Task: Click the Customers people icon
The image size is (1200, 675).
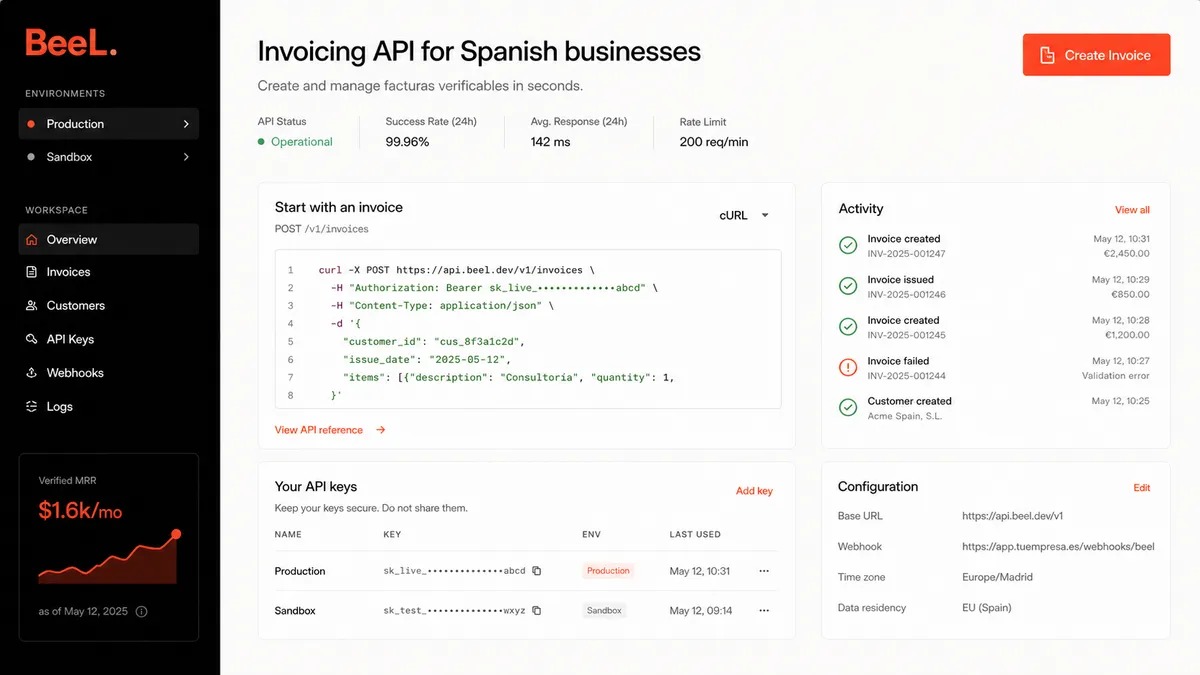Action: (32, 306)
